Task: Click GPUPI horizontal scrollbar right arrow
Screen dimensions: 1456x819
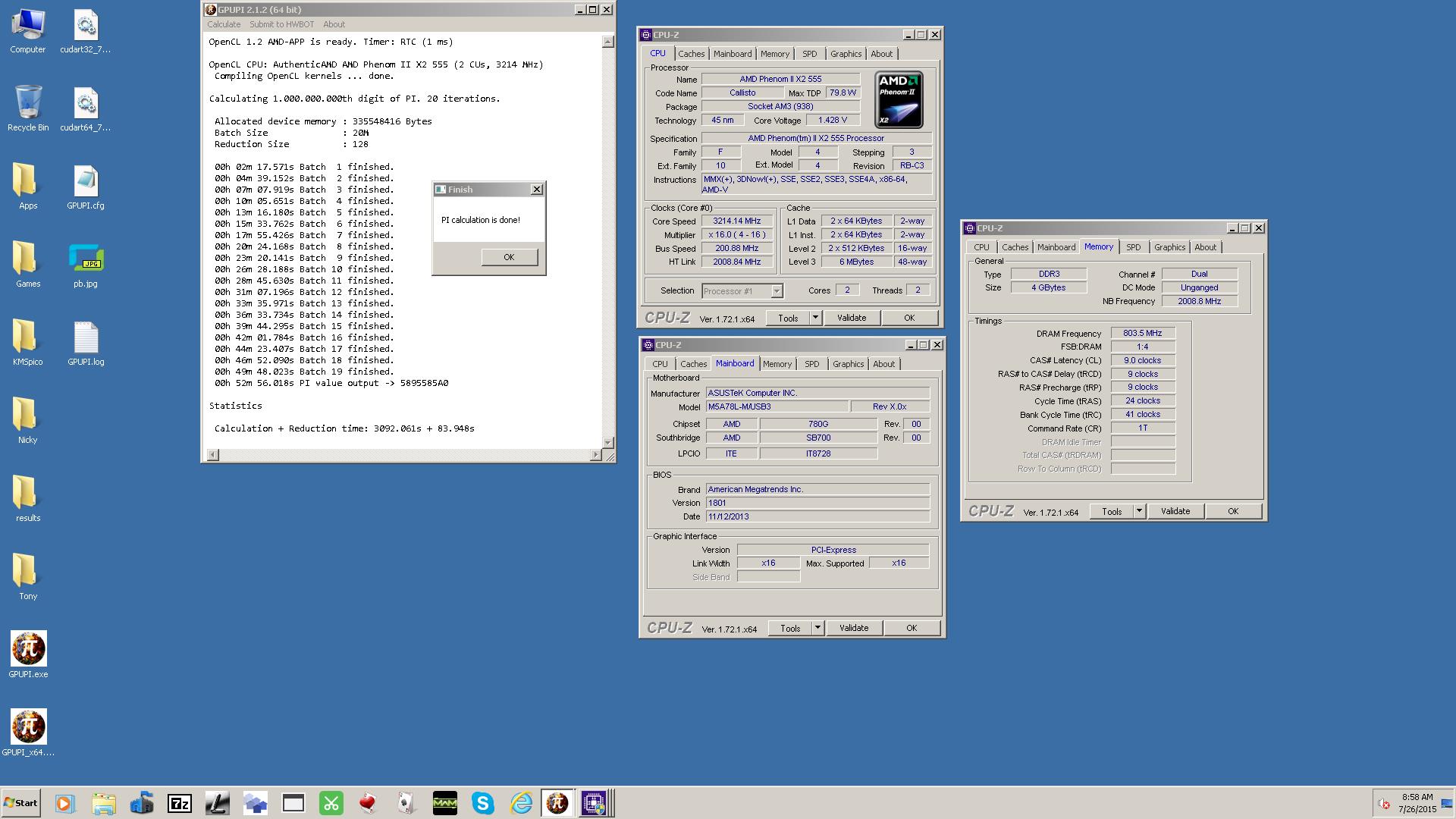Action: tap(595, 455)
